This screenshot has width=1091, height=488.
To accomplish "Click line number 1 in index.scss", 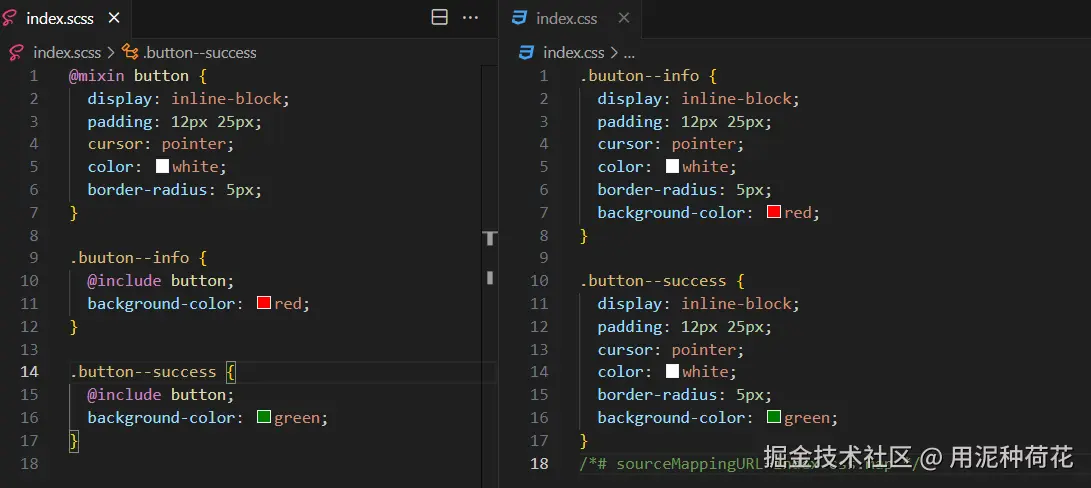I will coord(34,75).
